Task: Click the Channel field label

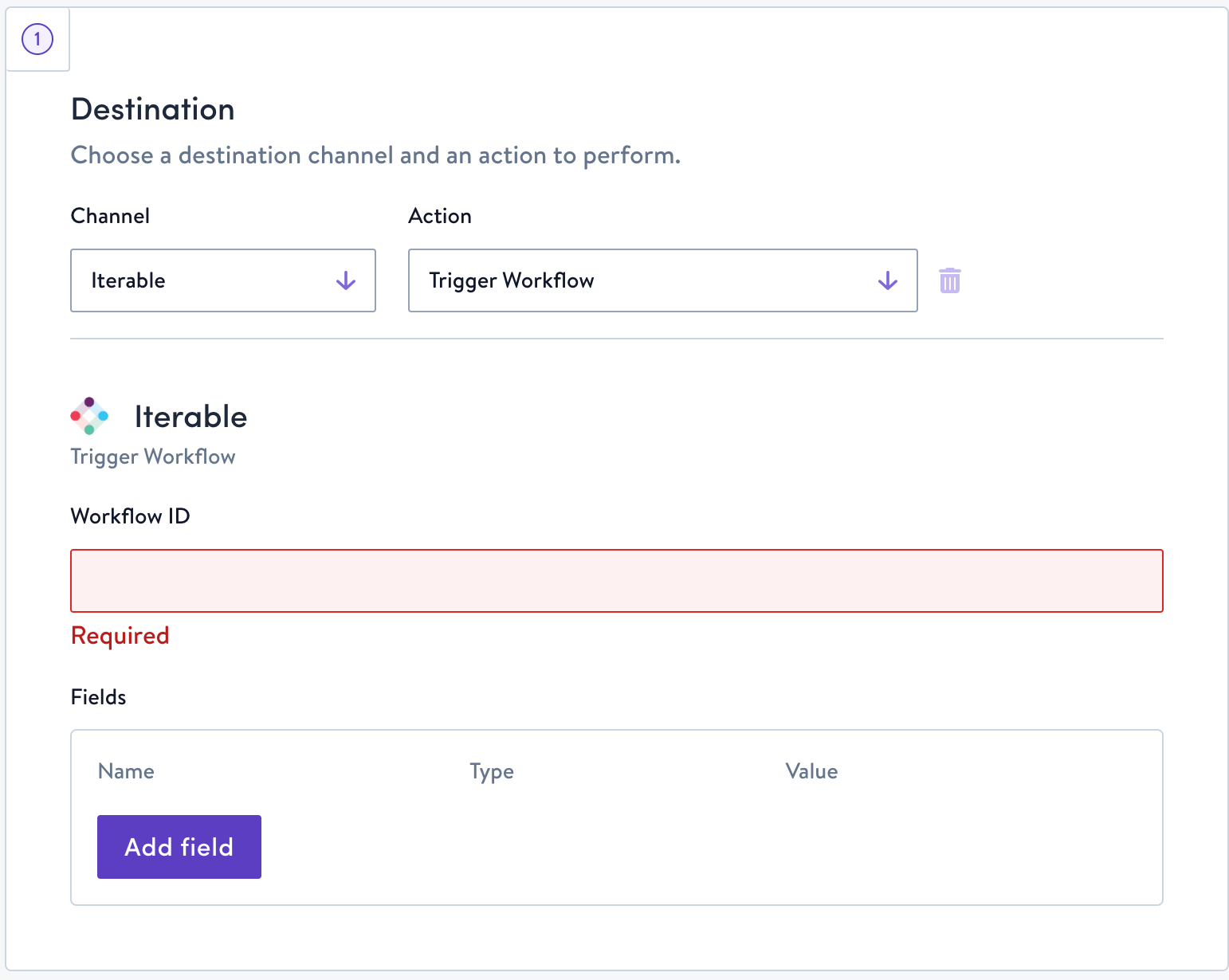Action: point(110,216)
